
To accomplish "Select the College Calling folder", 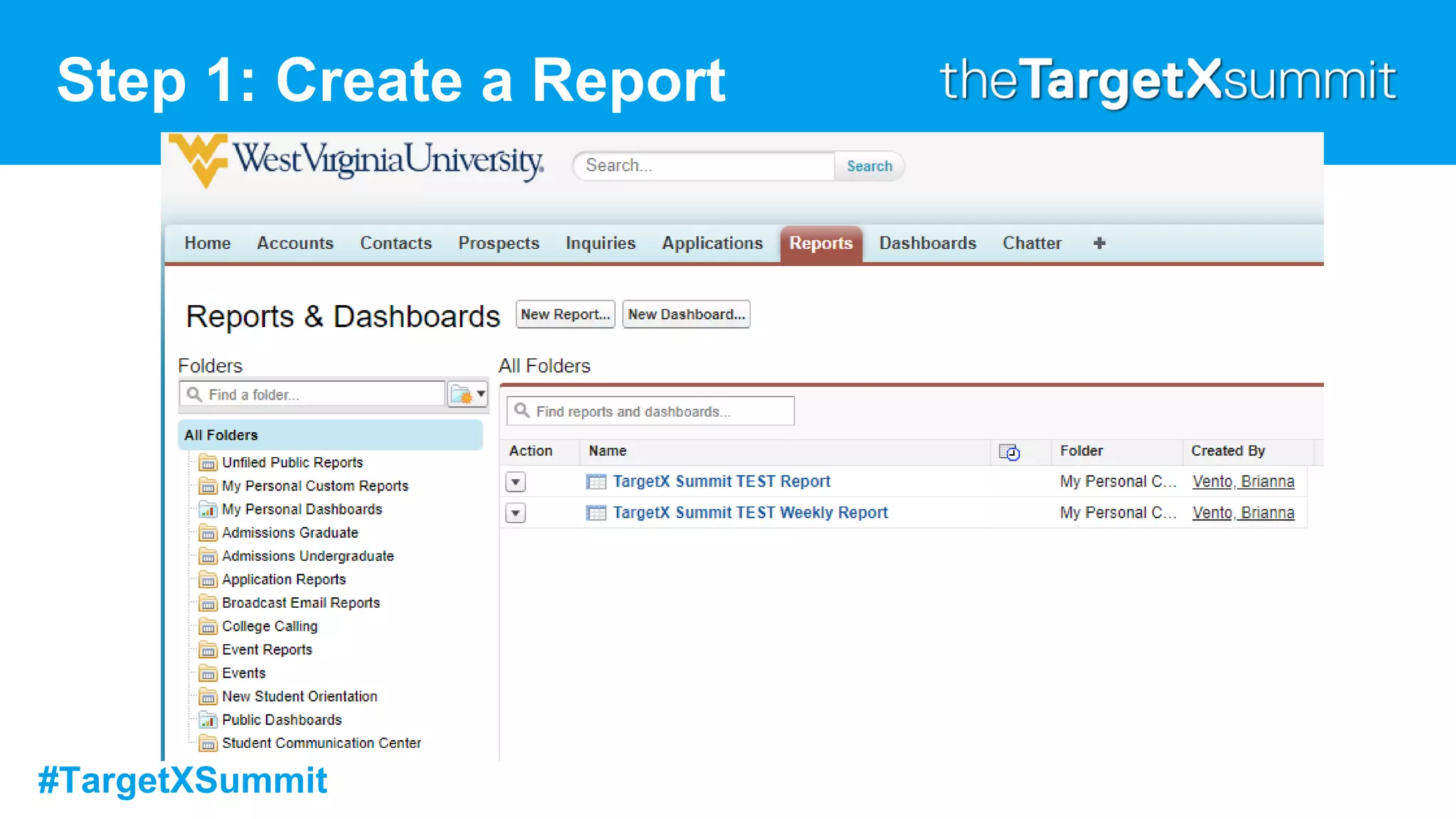I will coord(269,627).
